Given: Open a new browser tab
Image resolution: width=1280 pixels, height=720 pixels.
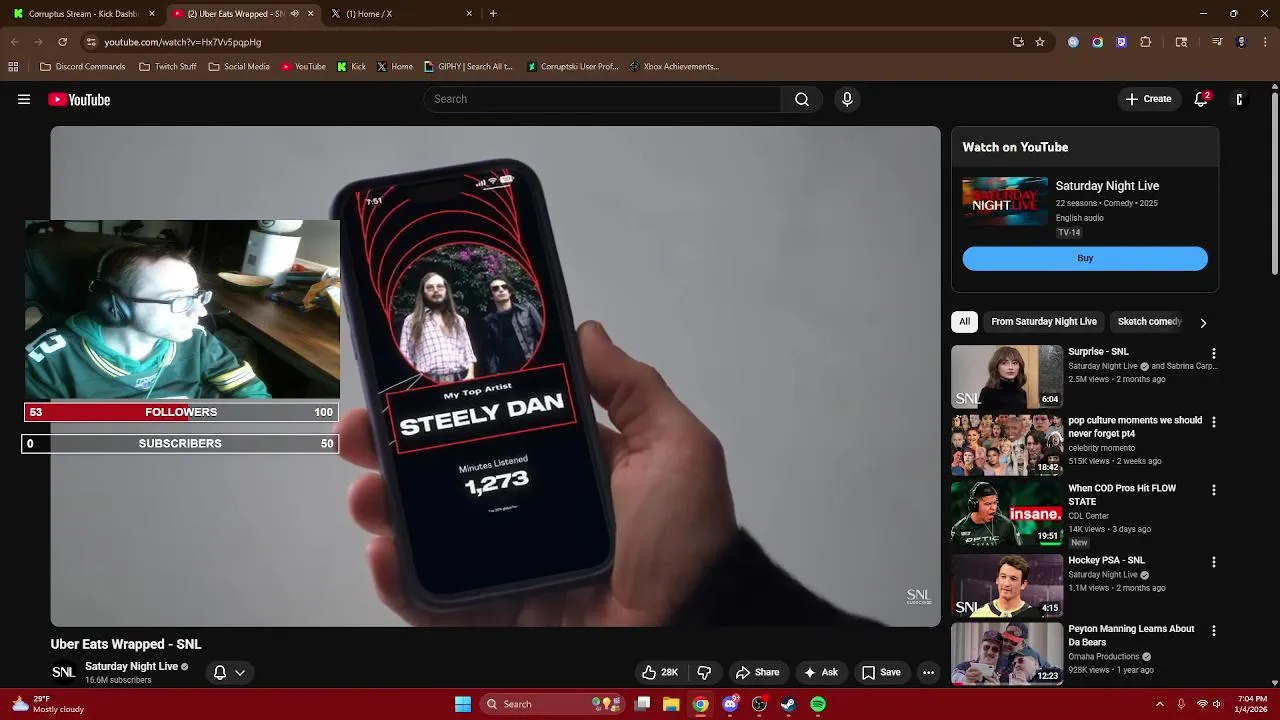Looking at the screenshot, I should click(493, 14).
